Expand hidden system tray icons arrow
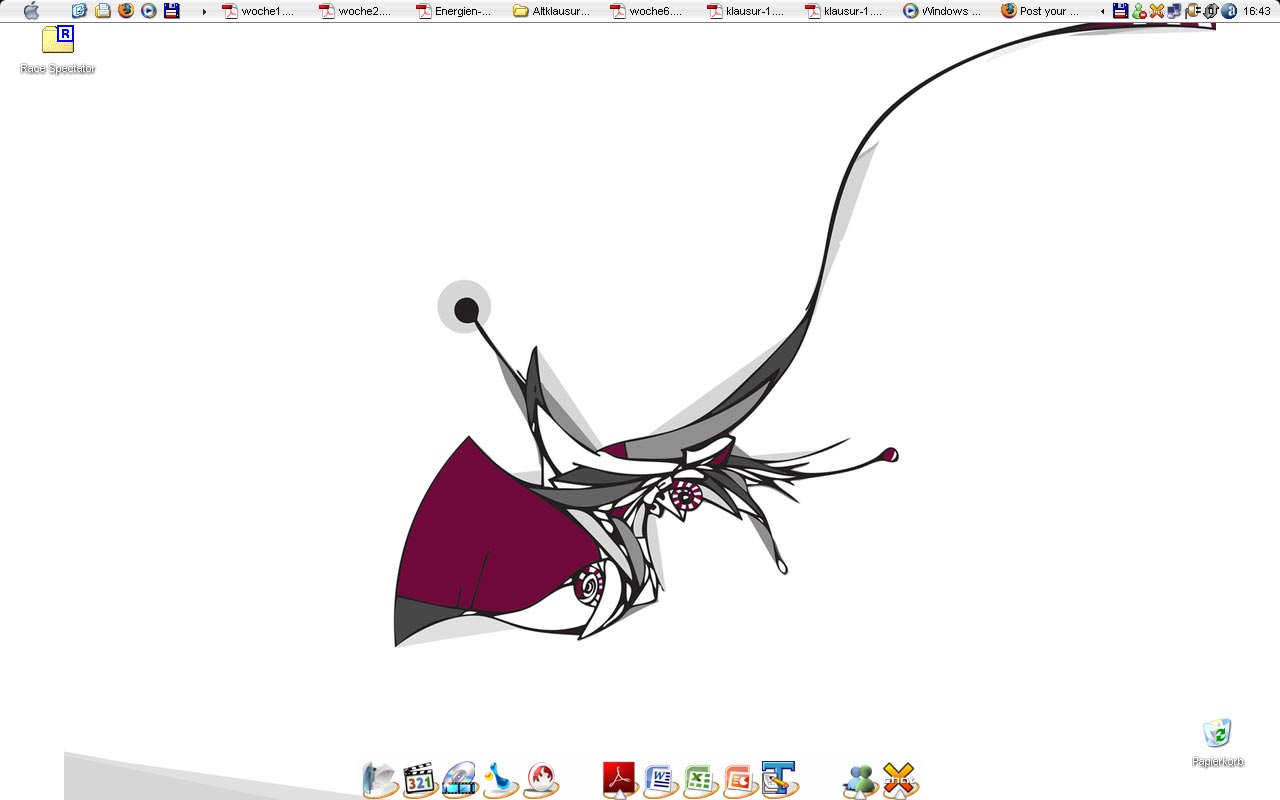The image size is (1280, 800). [x=1103, y=12]
